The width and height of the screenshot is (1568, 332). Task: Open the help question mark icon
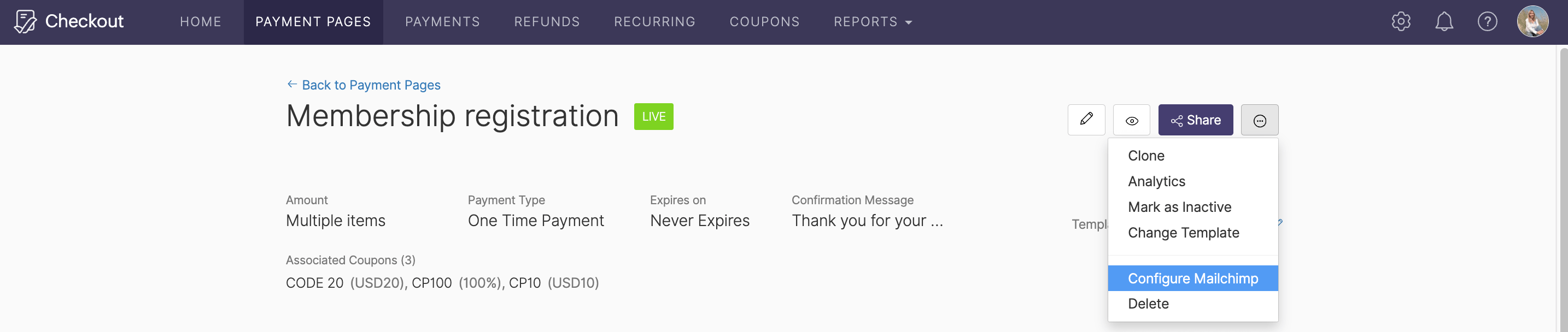click(1487, 21)
